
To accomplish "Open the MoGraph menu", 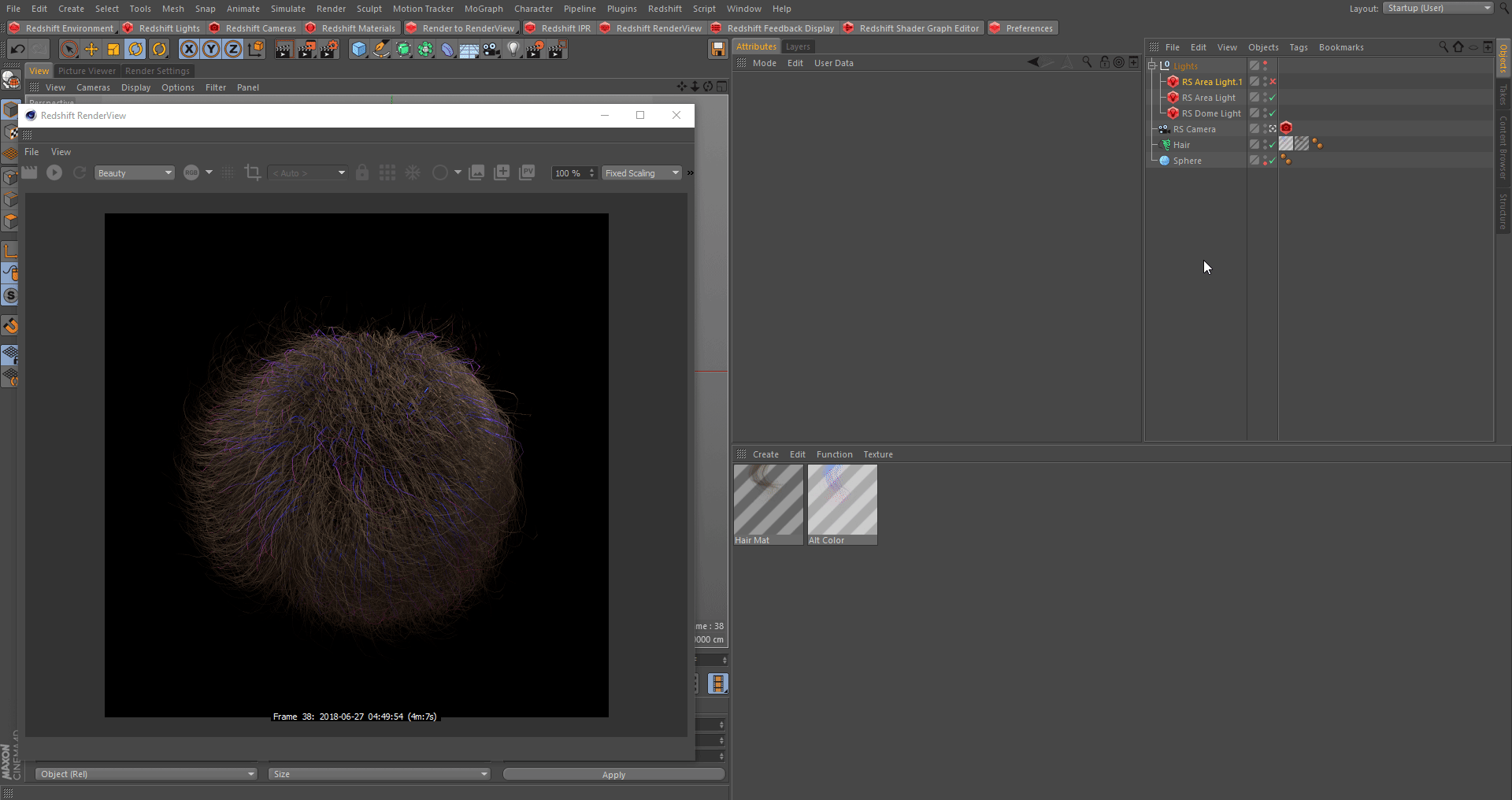I will pos(483,9).
